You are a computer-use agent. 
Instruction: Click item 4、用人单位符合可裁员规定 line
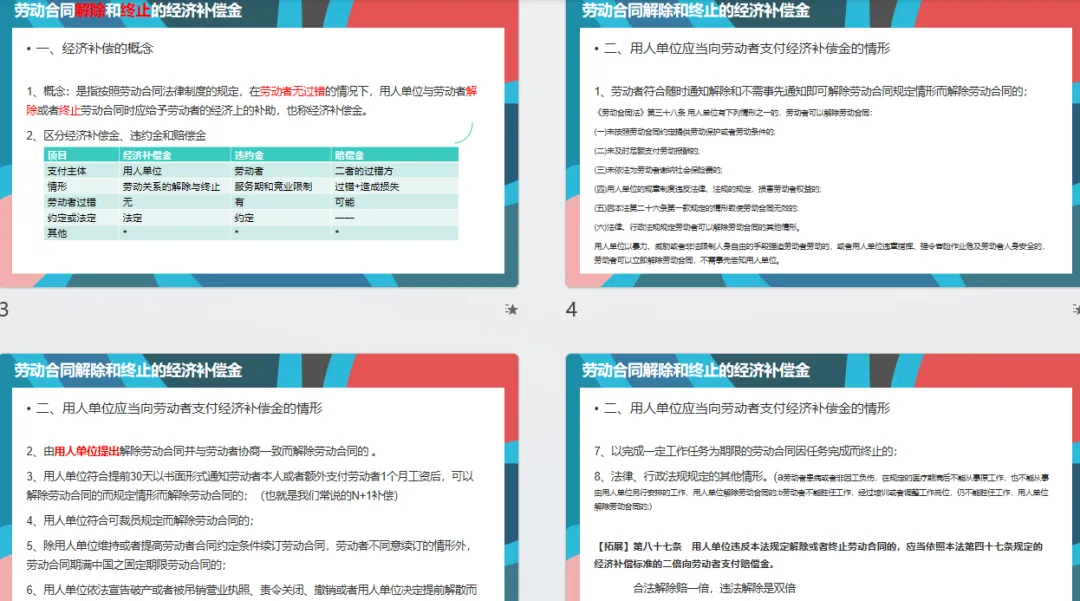tap(141, 520)
